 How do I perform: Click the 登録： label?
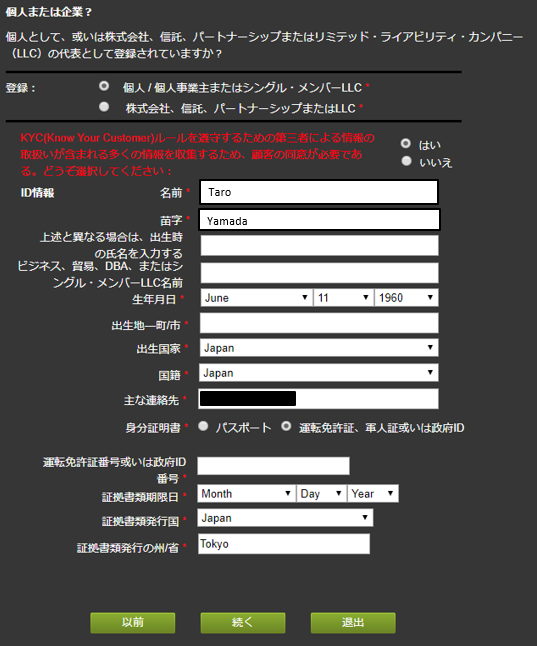pyautogui.click(x=21, y=88)
